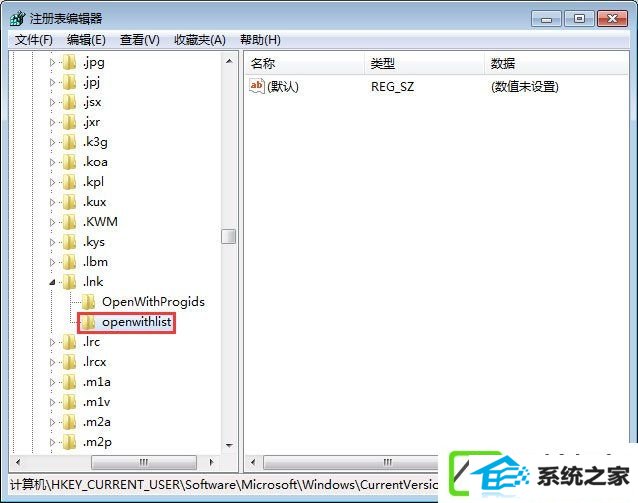Click the .KWM folder icon
638x503 pixels.
[70, 222]
